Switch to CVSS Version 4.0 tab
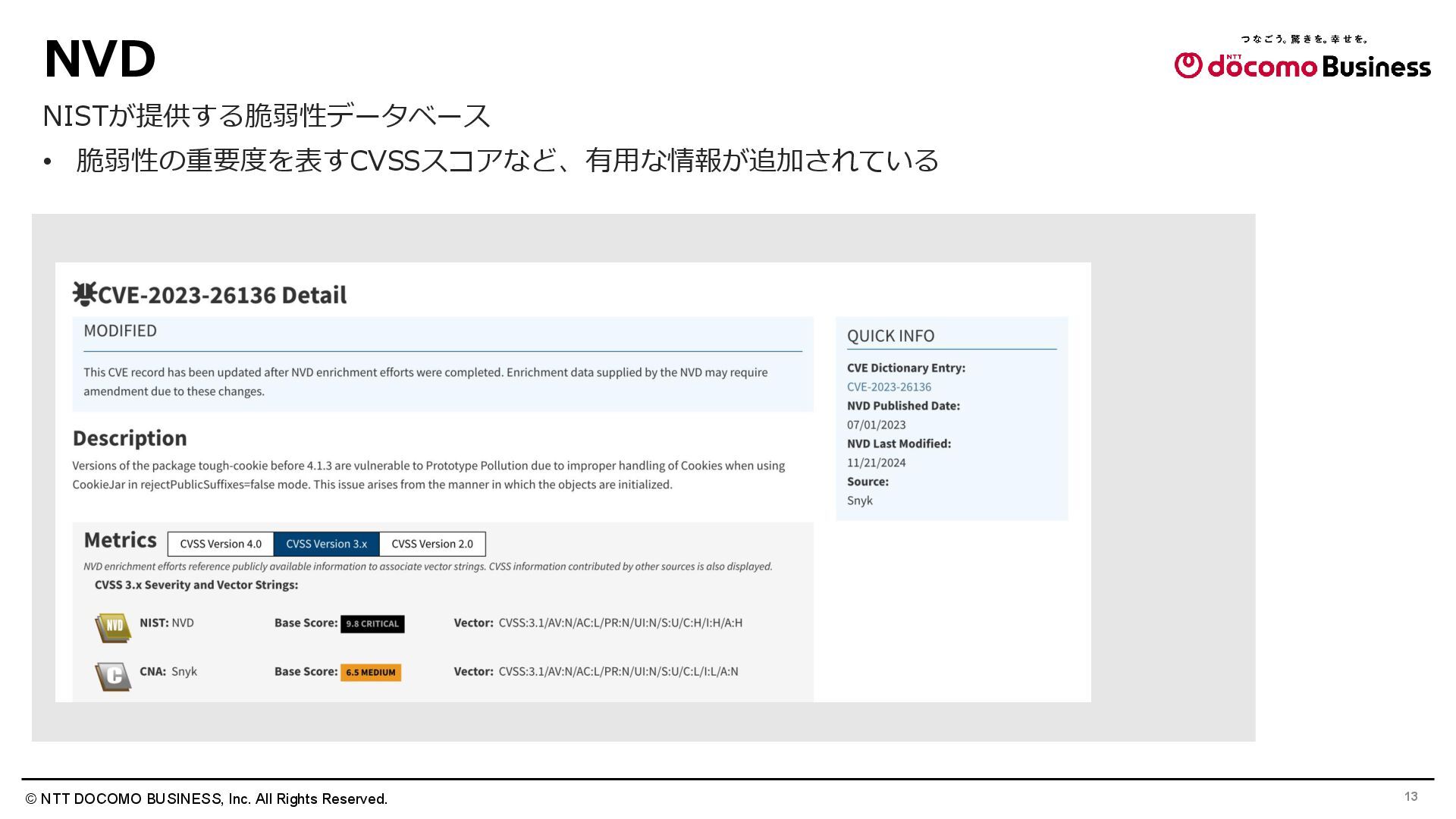This screenshot has height=819, width=1456. coord(221,544)
